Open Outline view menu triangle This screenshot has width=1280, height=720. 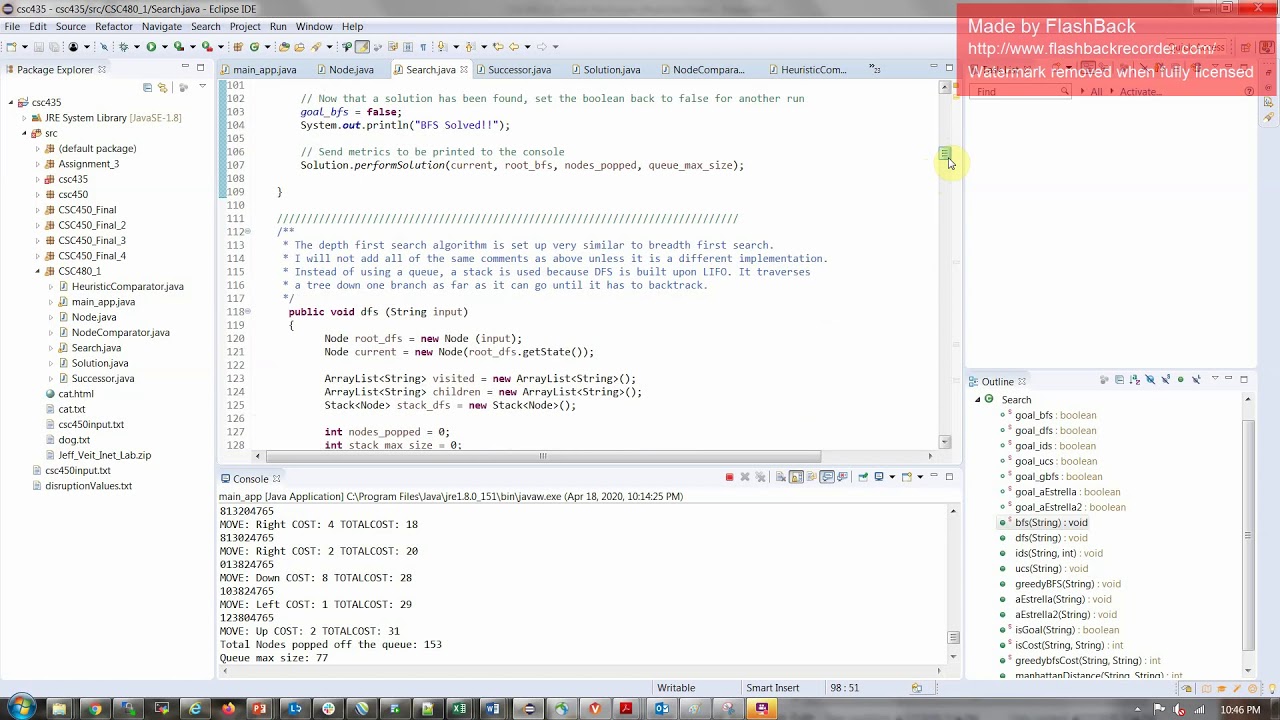point(1215,378)
